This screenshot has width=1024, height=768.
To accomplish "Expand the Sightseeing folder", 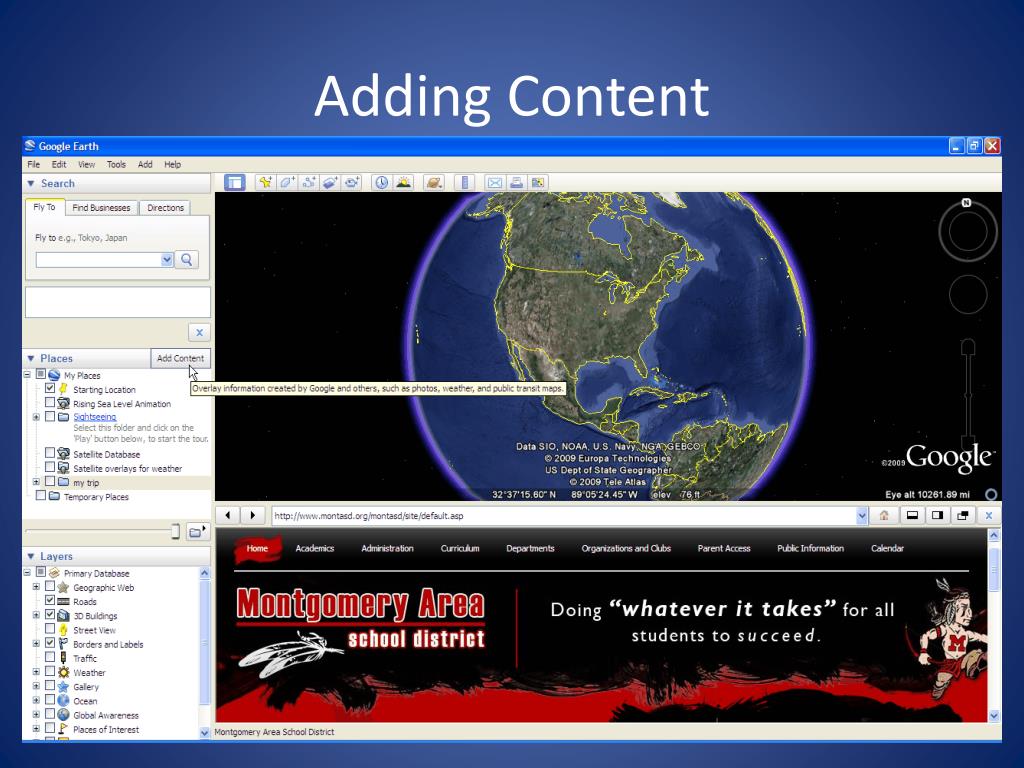I will (37, 417).
